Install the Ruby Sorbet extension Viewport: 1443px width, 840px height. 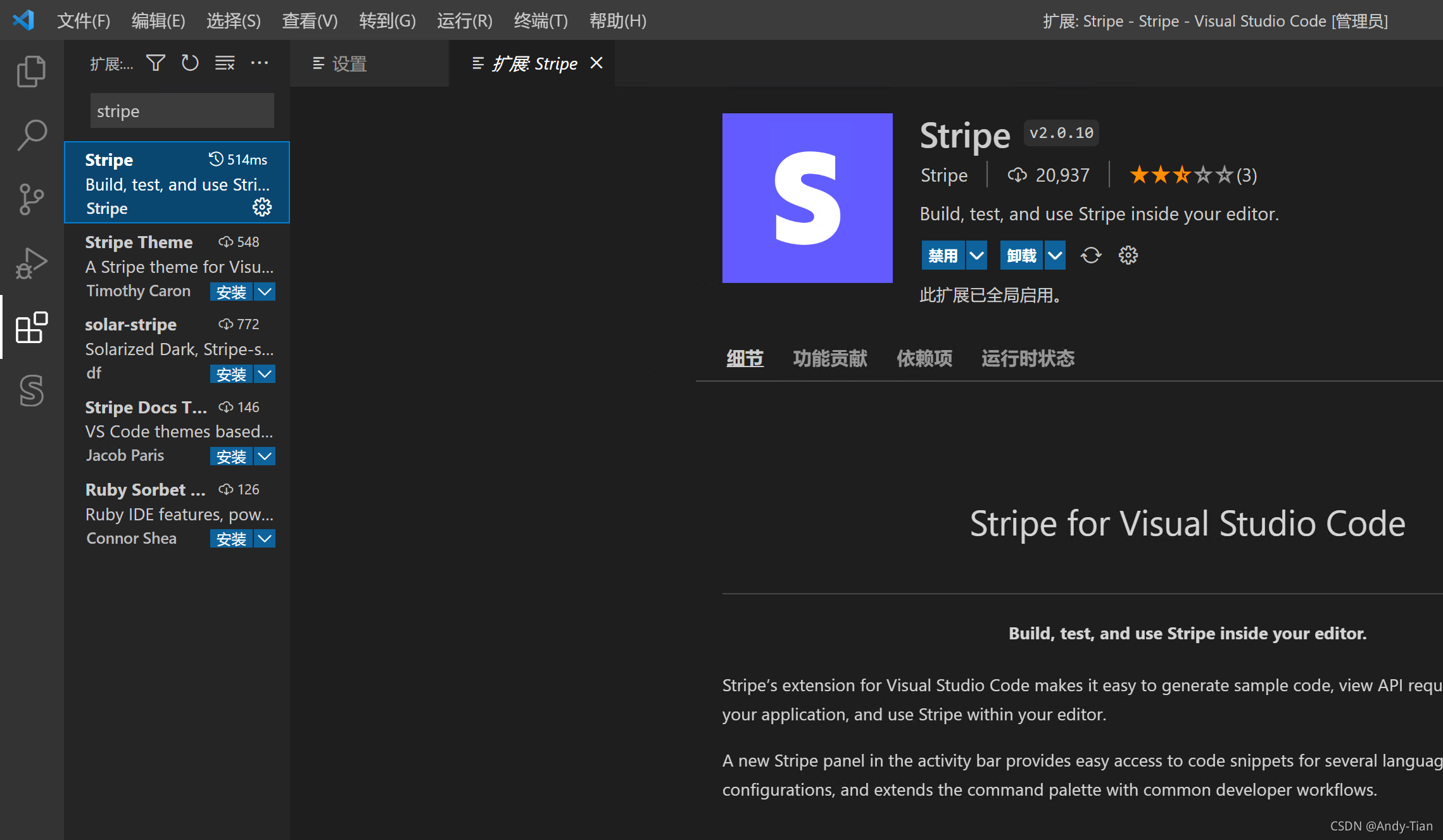point(231,539)
